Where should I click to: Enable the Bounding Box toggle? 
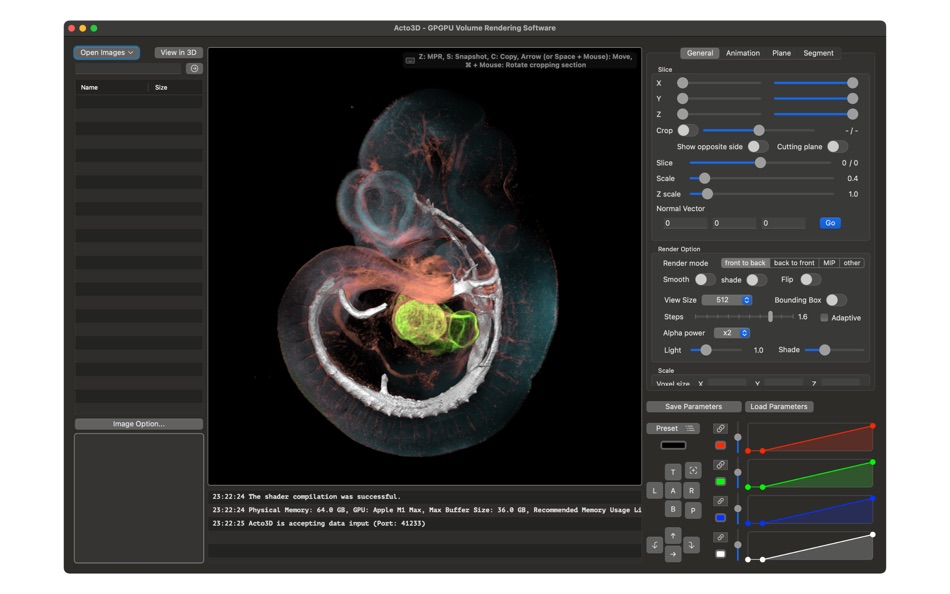click(835, 300)
